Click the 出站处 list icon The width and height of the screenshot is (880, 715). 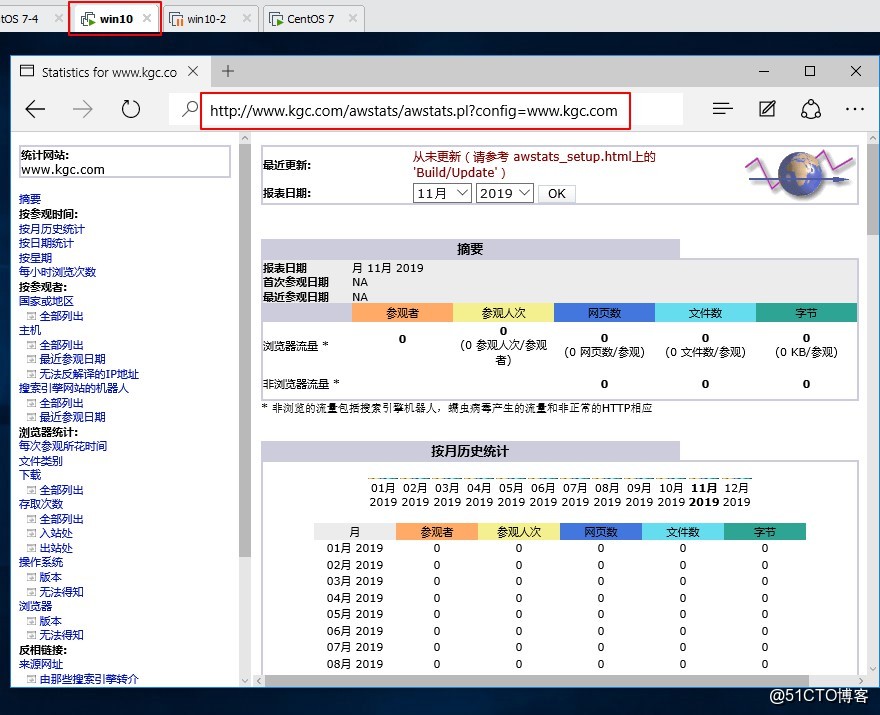(x=31, y=548)
